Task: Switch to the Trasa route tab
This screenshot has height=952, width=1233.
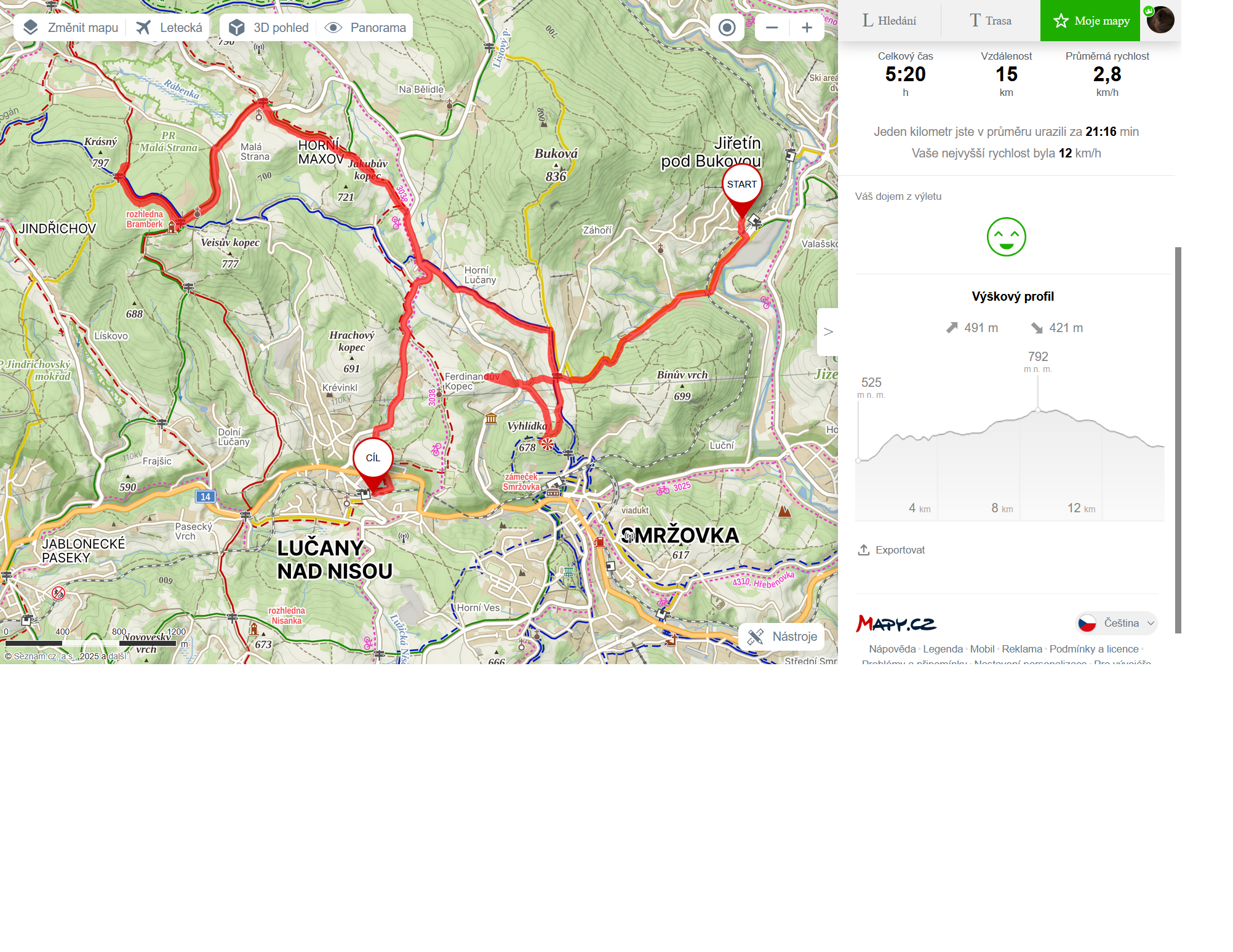Action: (991, 21)
